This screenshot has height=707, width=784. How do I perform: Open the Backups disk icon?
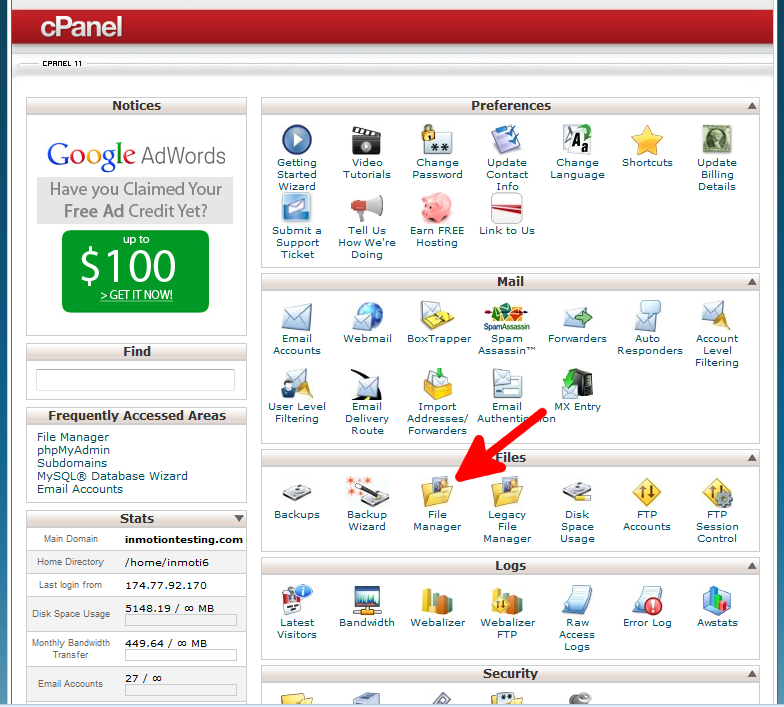click(x=297, y=492)
